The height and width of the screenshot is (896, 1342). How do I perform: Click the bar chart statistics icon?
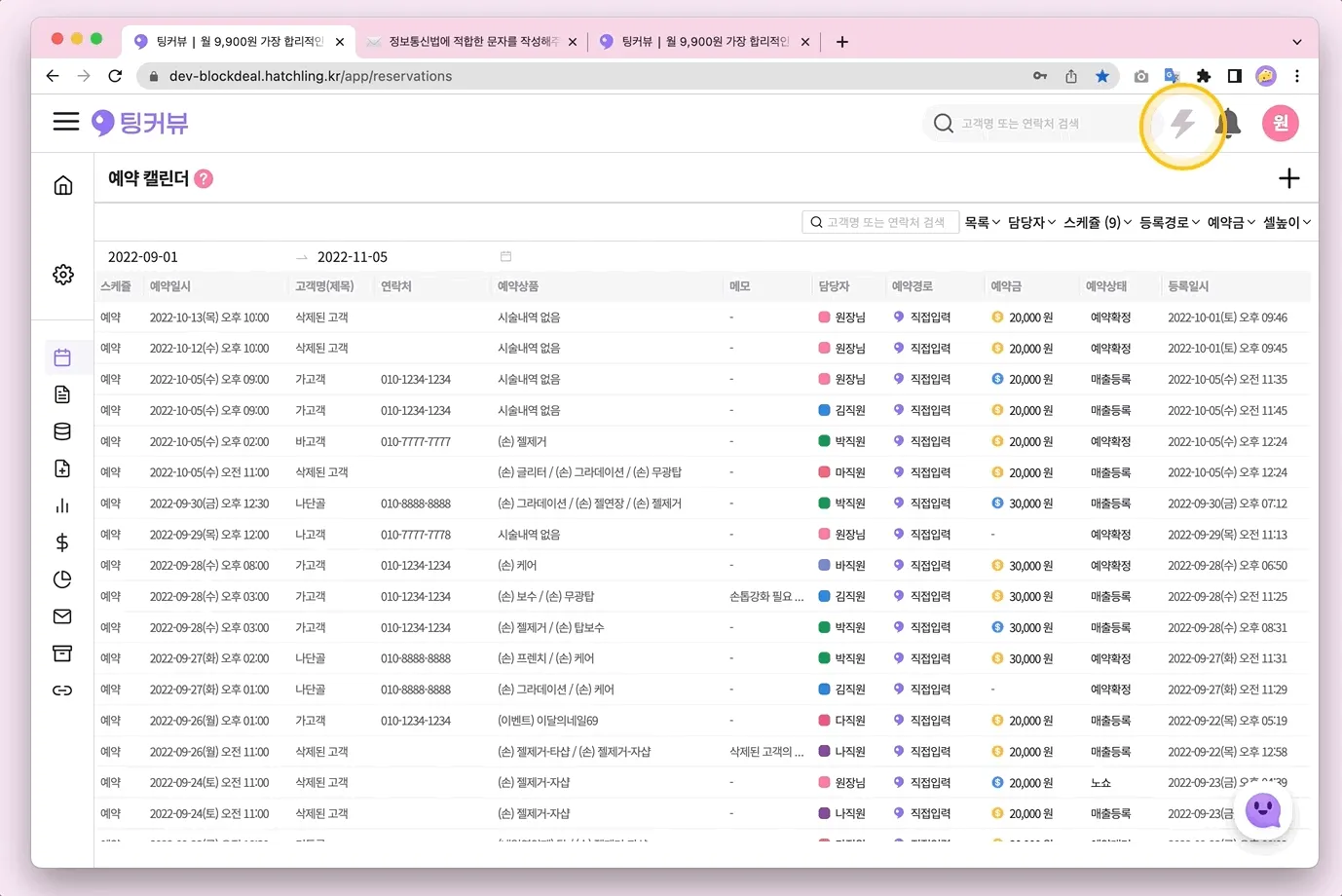pos(62,505)
